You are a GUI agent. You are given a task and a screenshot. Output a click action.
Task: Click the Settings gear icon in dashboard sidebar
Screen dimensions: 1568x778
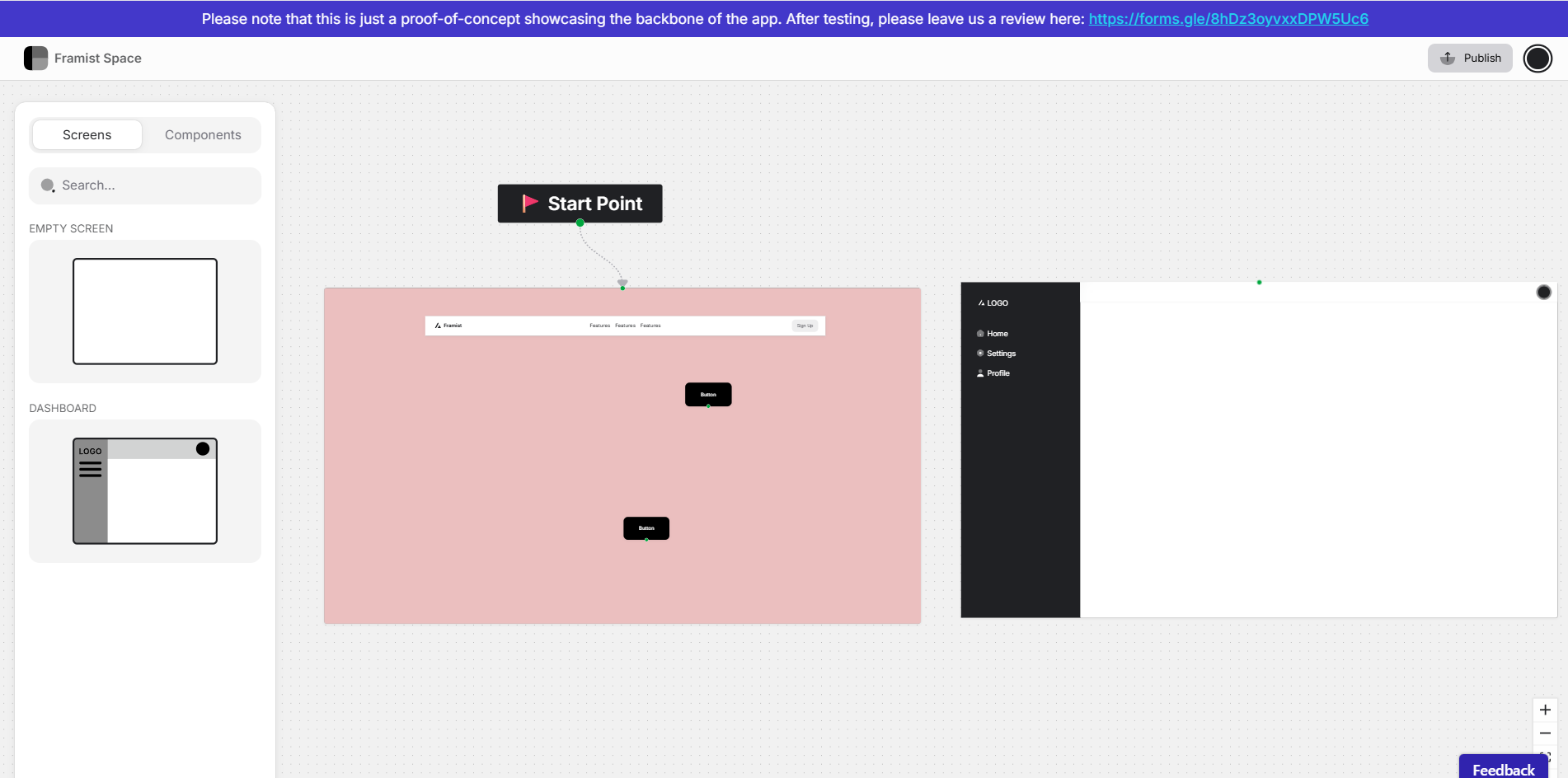click(980, 353)
